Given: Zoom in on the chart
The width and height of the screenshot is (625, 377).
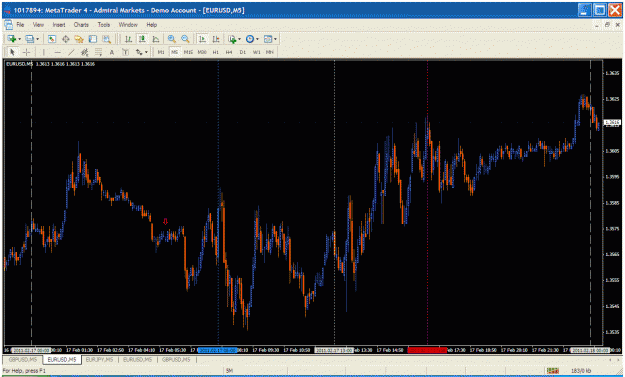Looking at the screenshot, I should [172, 39].
